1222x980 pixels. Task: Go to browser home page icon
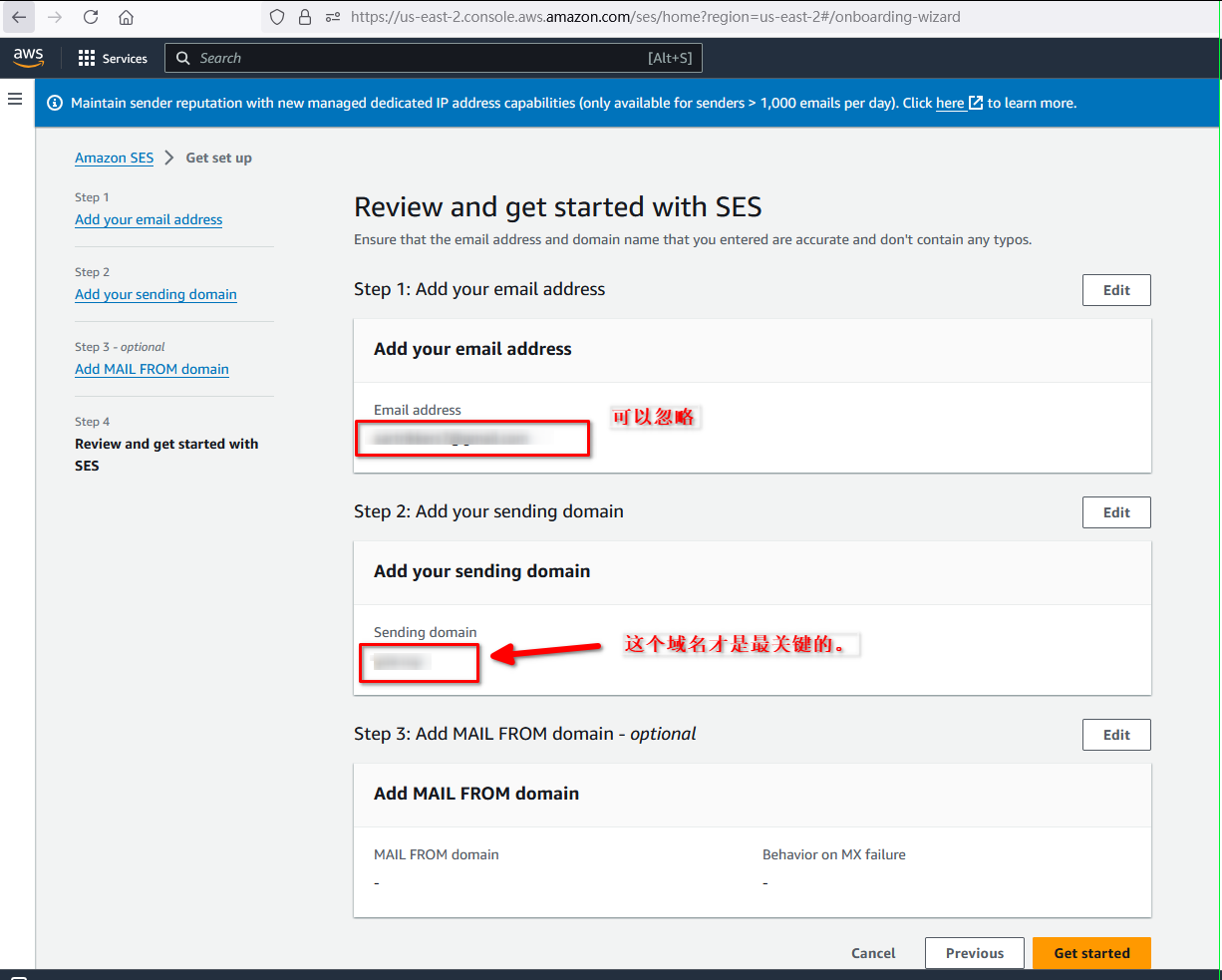(126, 17)
